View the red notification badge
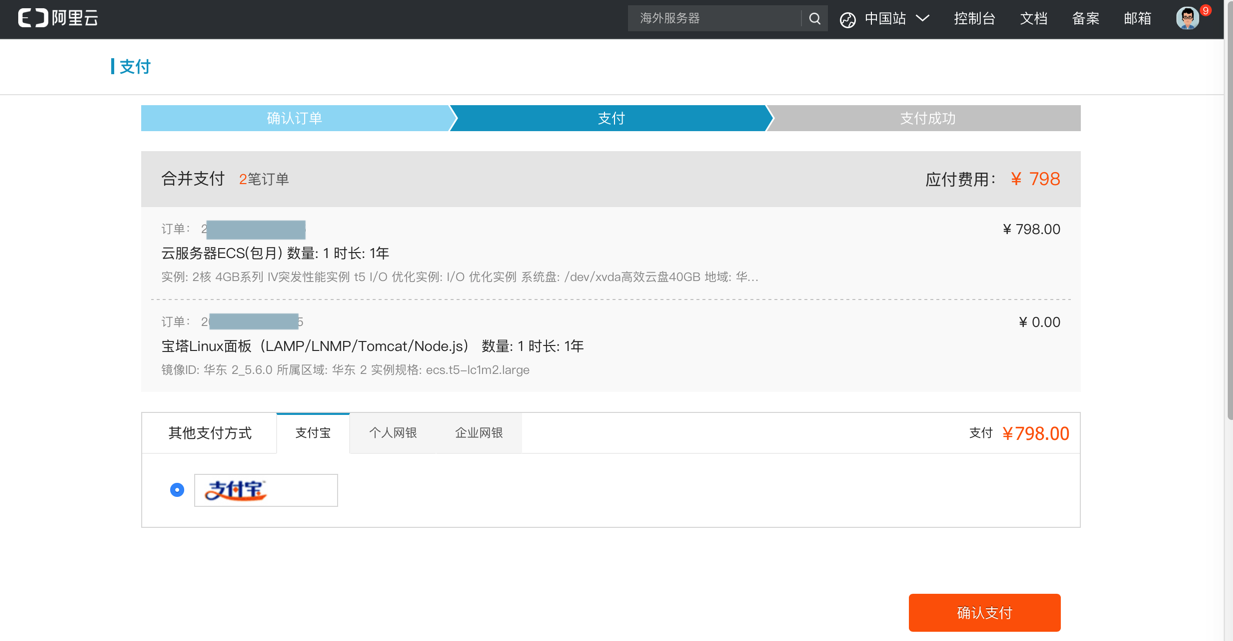Viewport: 1233px width, 641px height. (1206, 10)
